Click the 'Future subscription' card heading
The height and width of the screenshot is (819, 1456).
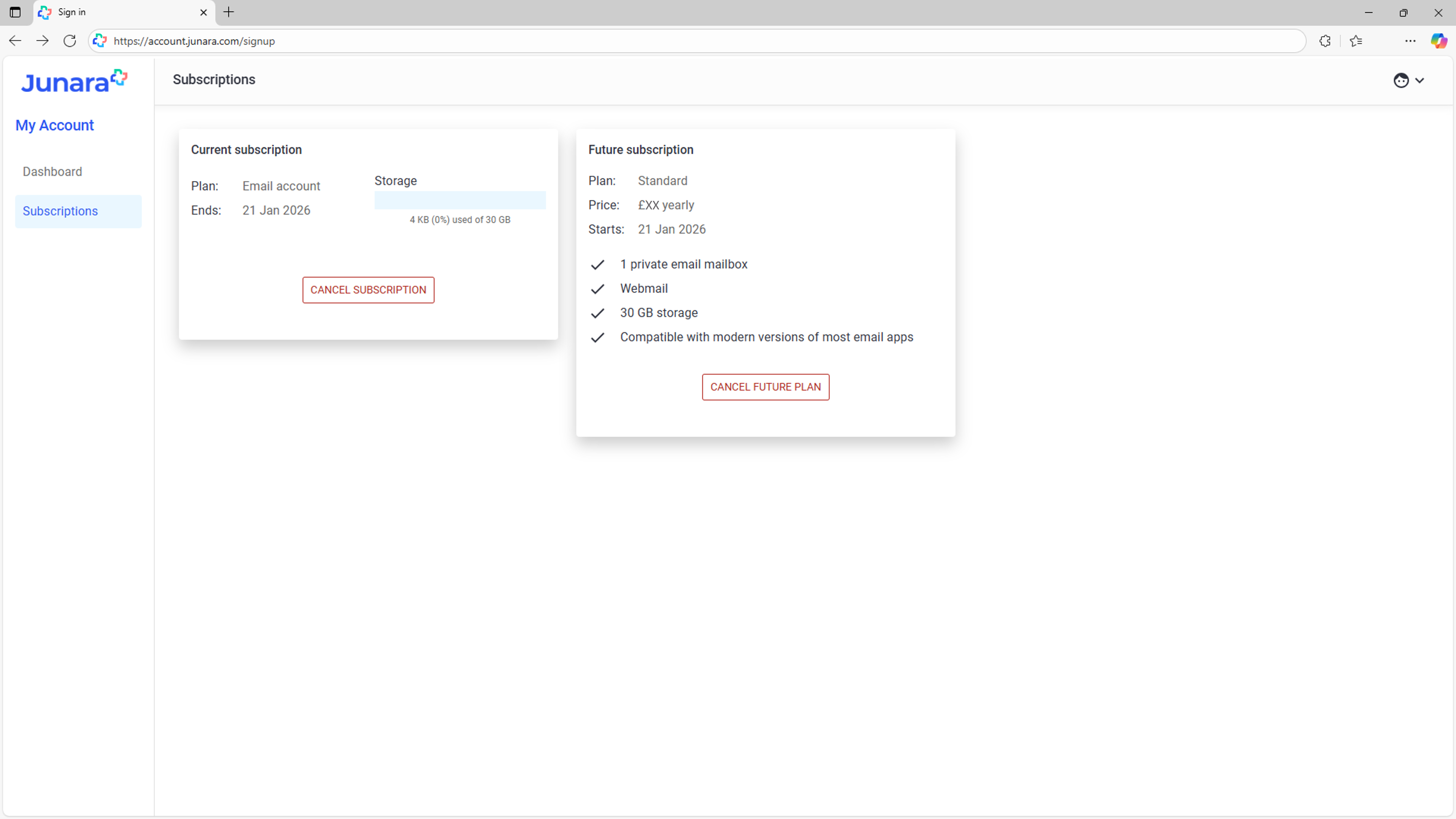click(x=640, y=150)
